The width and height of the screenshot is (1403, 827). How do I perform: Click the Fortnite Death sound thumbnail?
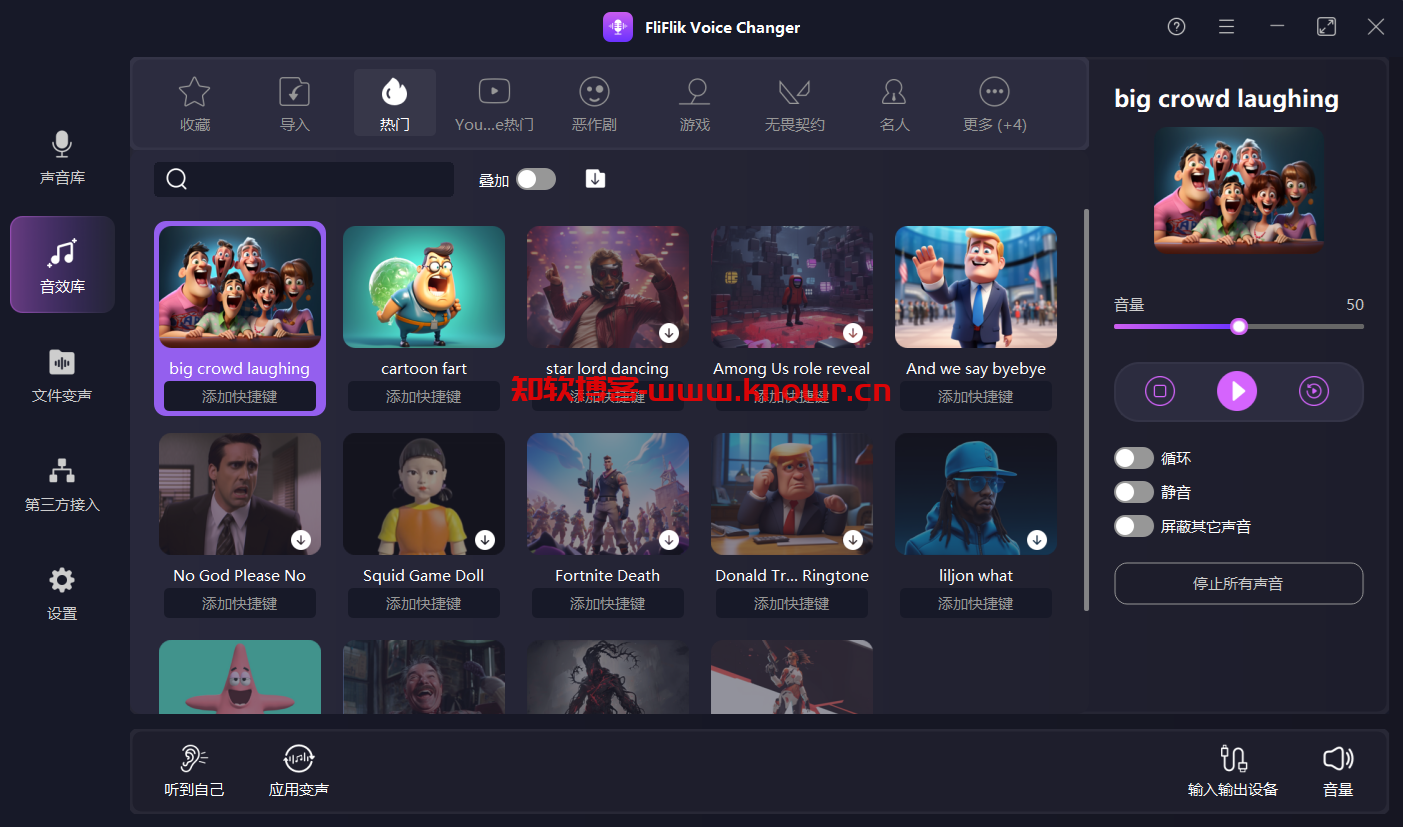click(x=608, y=494)
